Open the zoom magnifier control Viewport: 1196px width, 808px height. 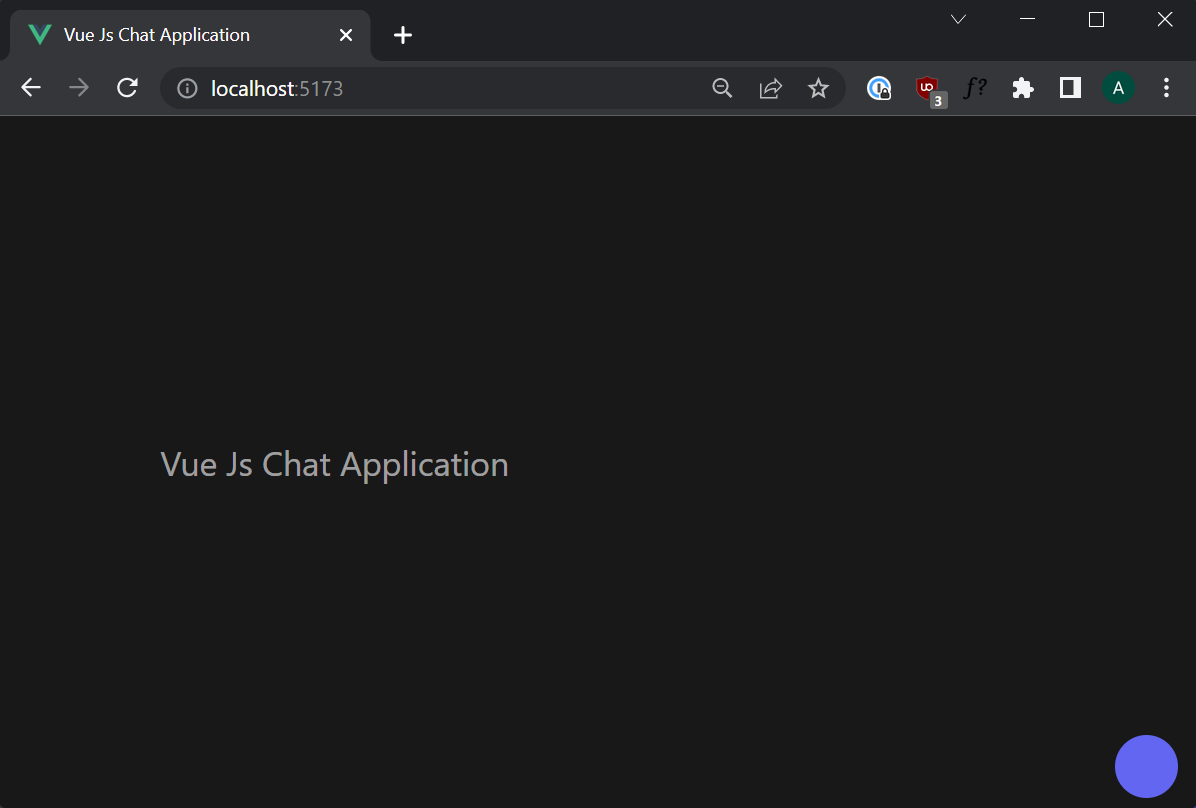coord(722,89)
